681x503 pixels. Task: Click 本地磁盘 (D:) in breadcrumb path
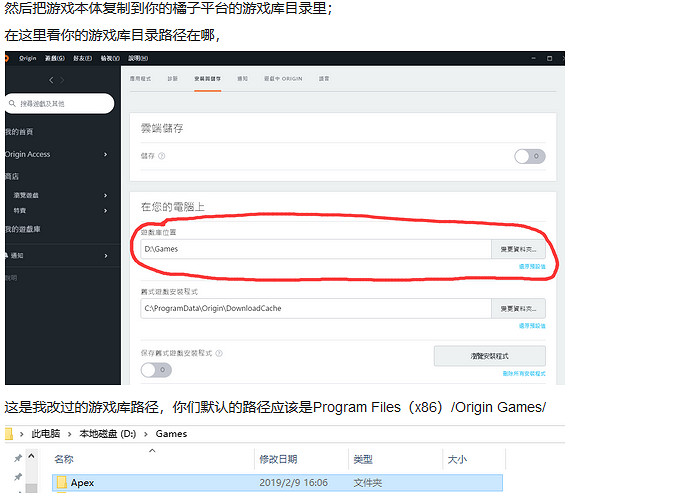tap(109, 434)
